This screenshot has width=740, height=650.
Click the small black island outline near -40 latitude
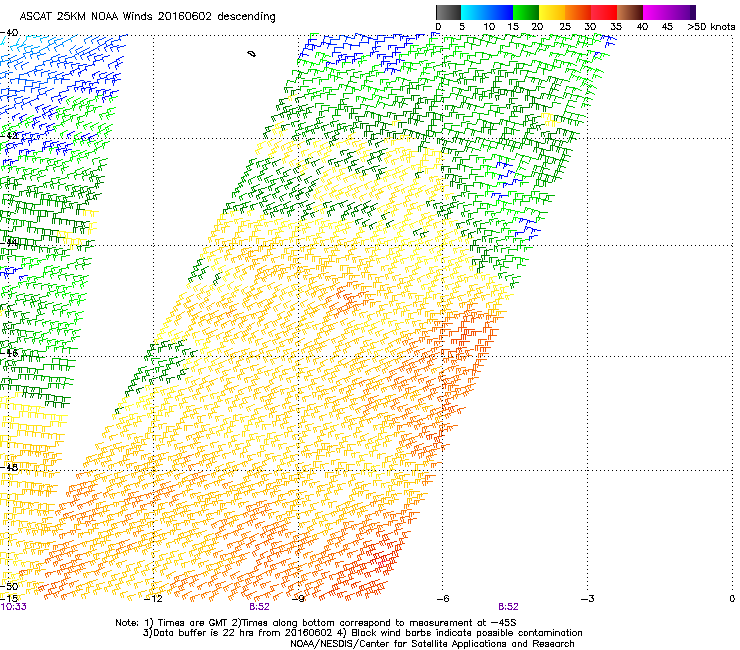(x=252, y=54)
